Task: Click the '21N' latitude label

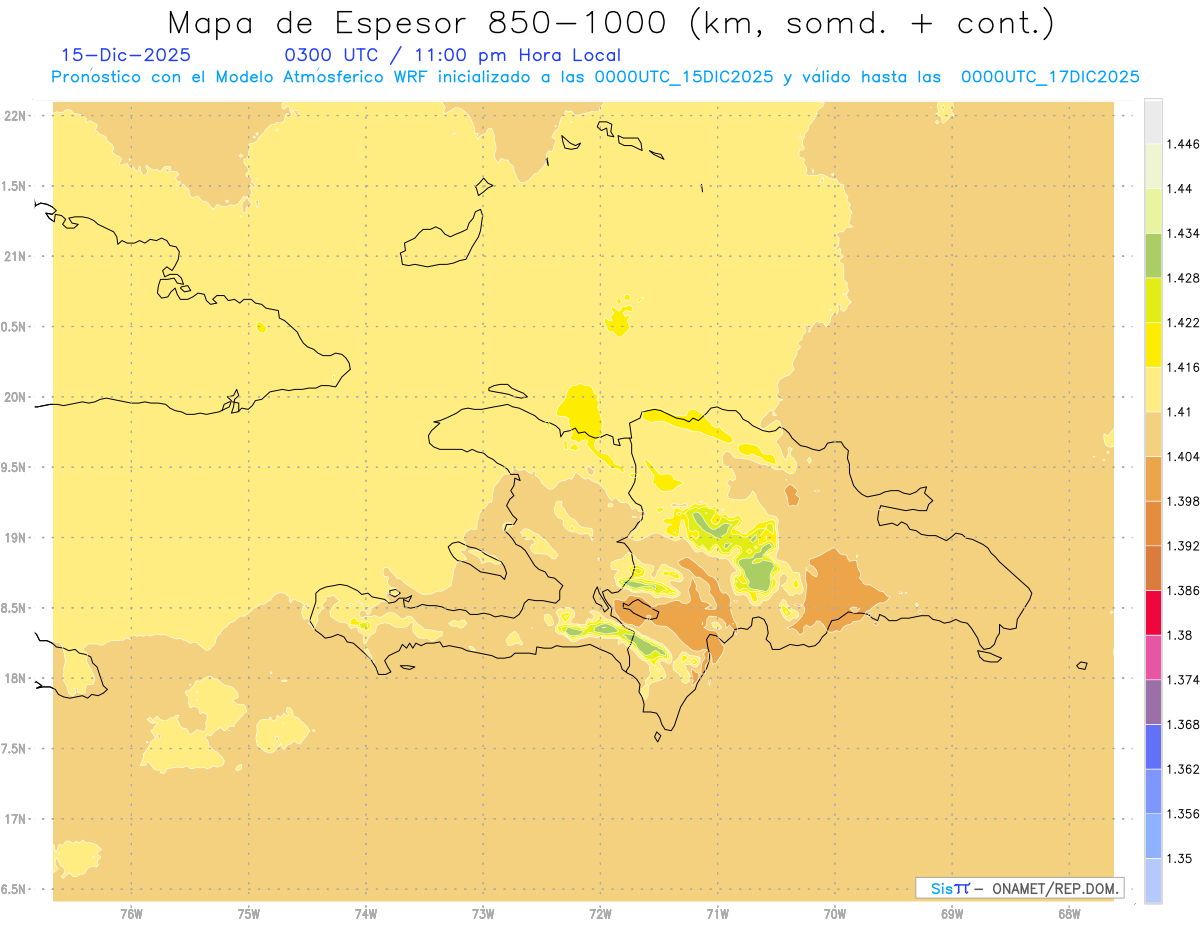Action: [15, 256]
